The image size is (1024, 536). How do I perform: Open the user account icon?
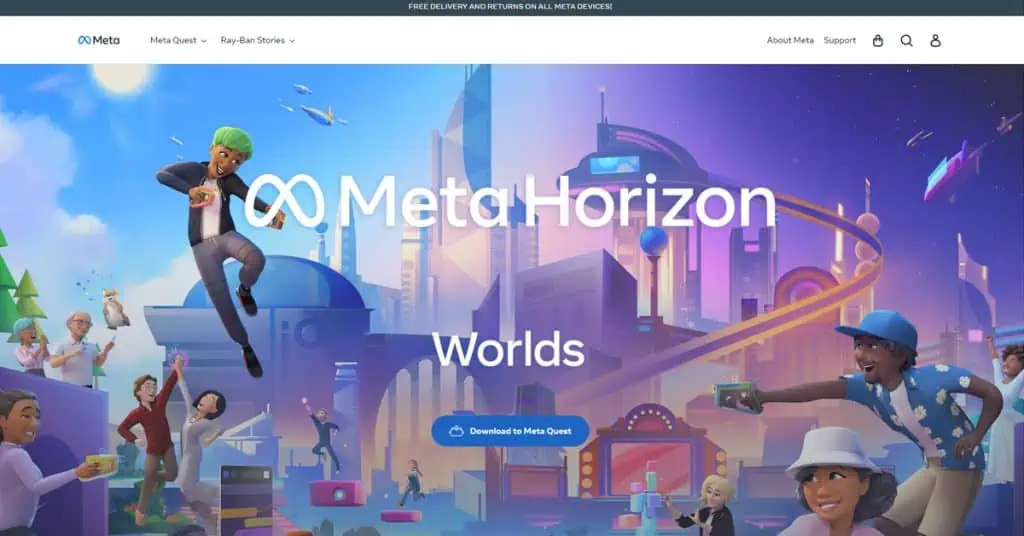pyautogui.click(x=935, y=40)
